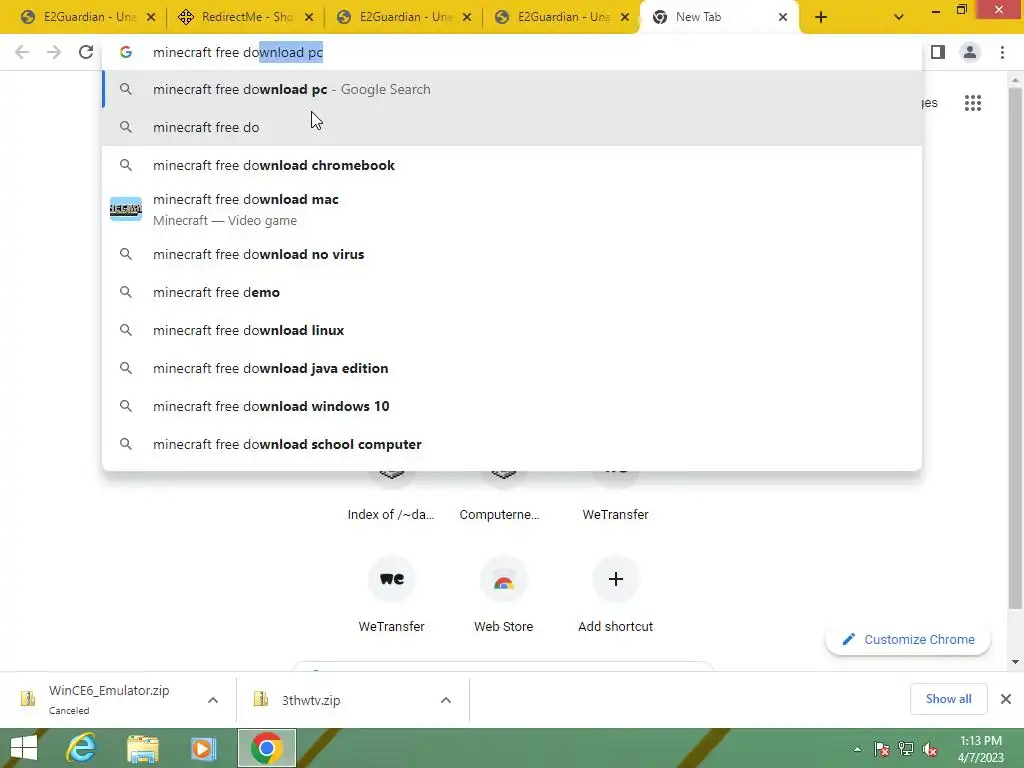Click Show all downloads button

948,699
